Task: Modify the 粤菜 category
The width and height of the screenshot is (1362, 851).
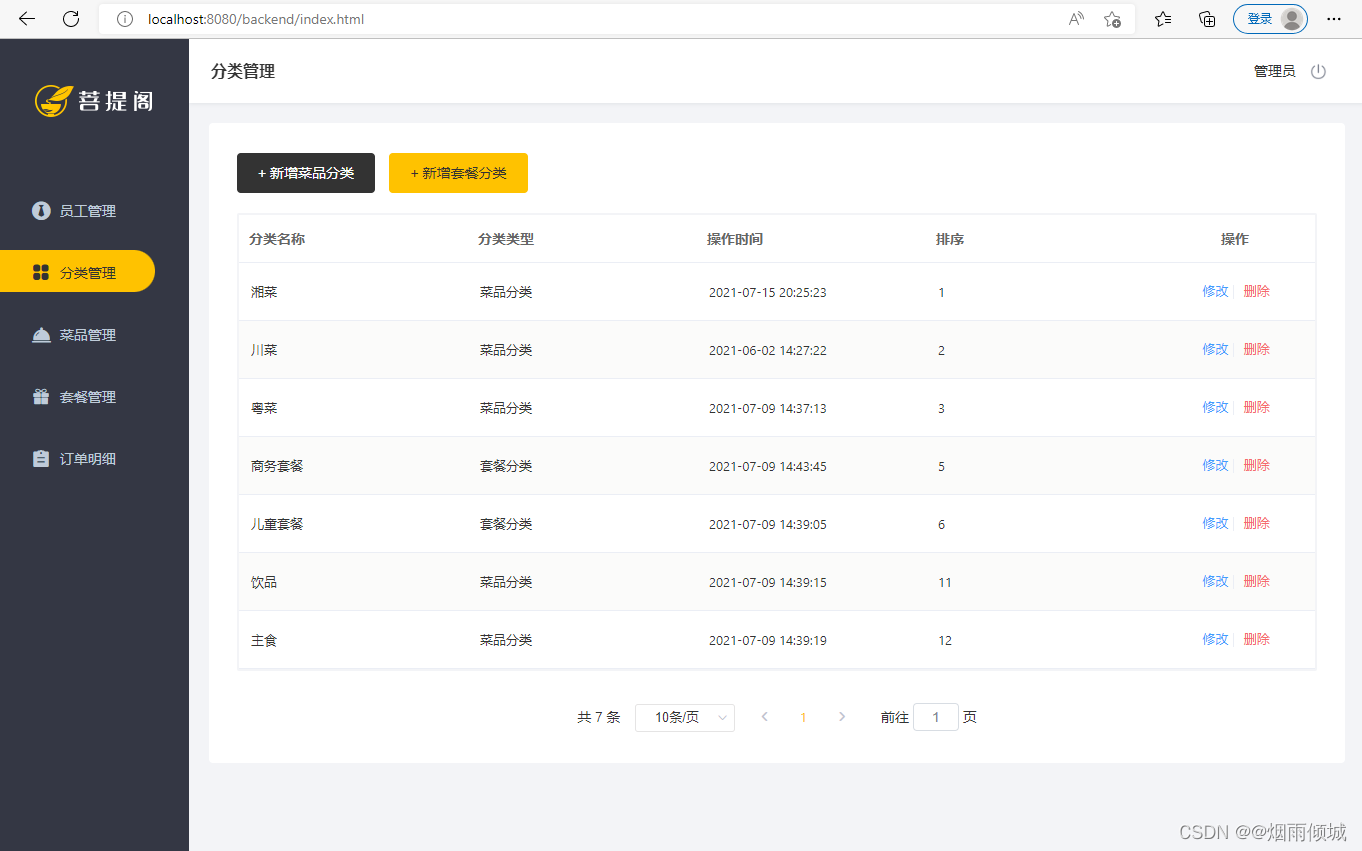Action: (x=1215, y=407)
